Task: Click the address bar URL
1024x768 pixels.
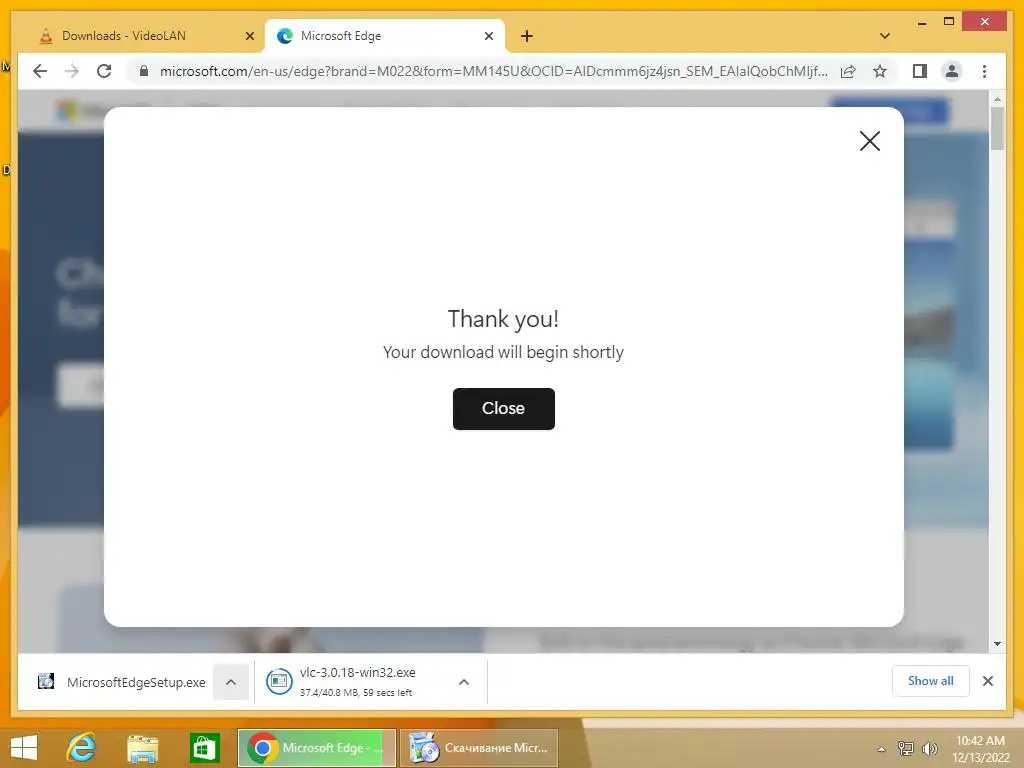Action: click(x=494, y=71)
